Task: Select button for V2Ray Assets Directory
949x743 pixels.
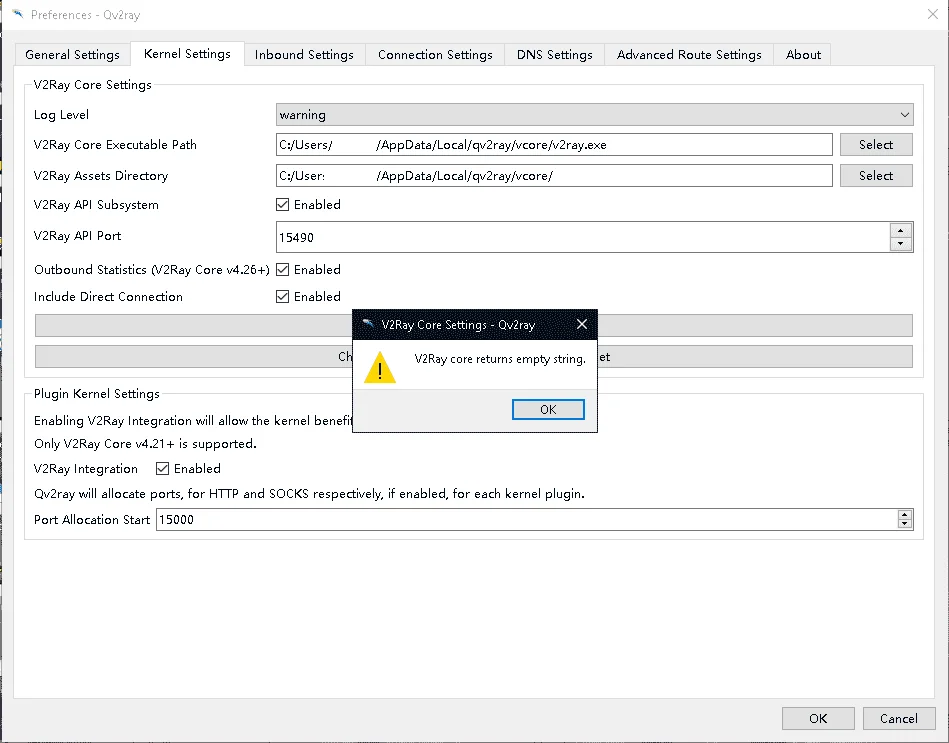Action: point(876,175)
